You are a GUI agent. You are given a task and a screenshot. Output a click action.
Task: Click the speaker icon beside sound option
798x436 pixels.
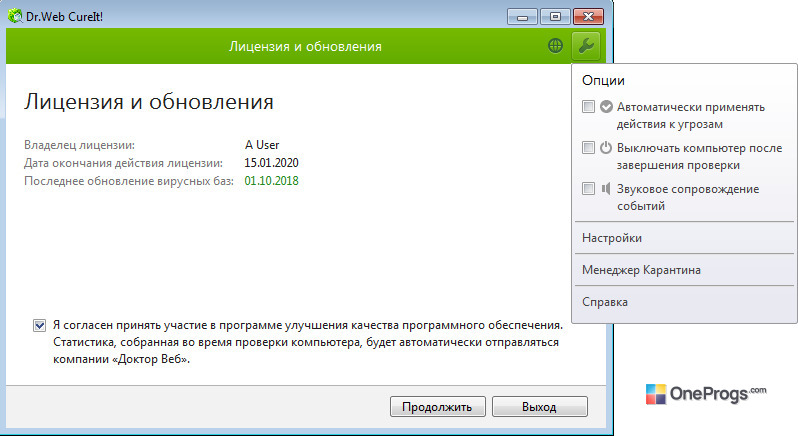606,189
